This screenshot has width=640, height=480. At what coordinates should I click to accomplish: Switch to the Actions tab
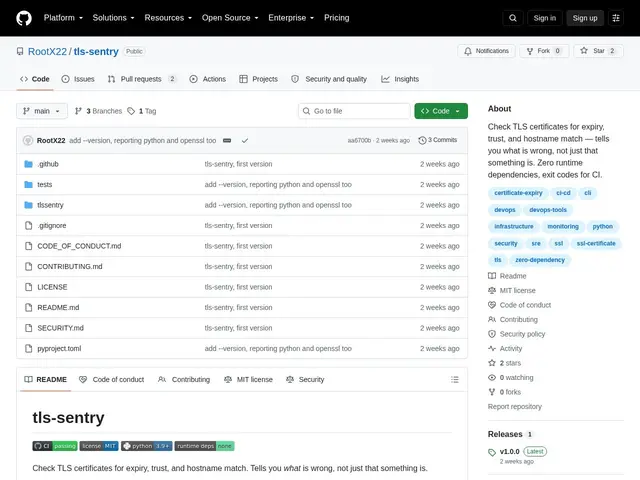(207, 79)
